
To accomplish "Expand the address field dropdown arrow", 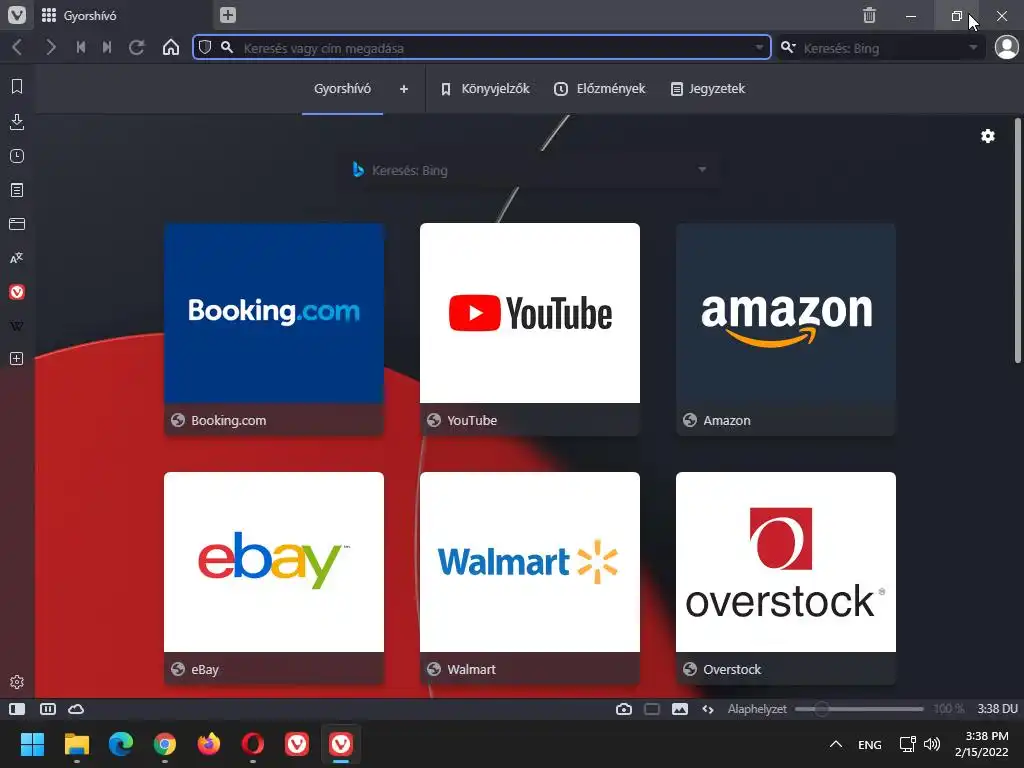I will pyautogui.click(x=759, y=47).
